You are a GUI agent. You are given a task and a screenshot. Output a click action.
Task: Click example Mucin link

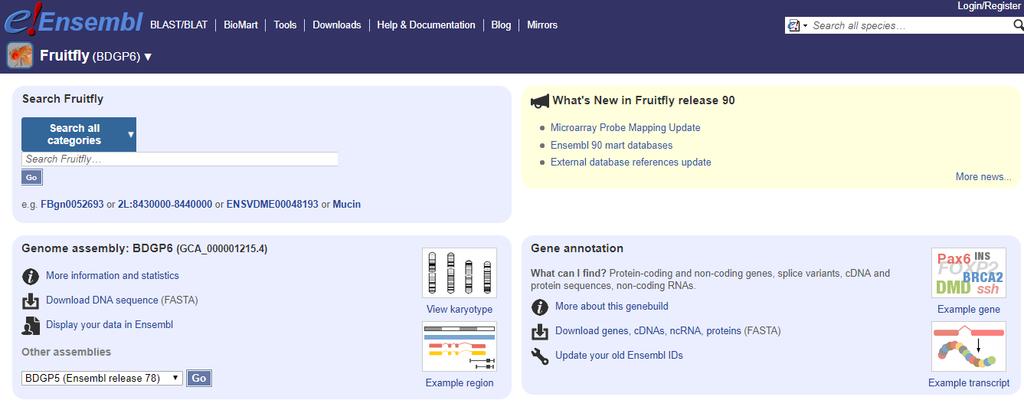[x=347, y=204]
